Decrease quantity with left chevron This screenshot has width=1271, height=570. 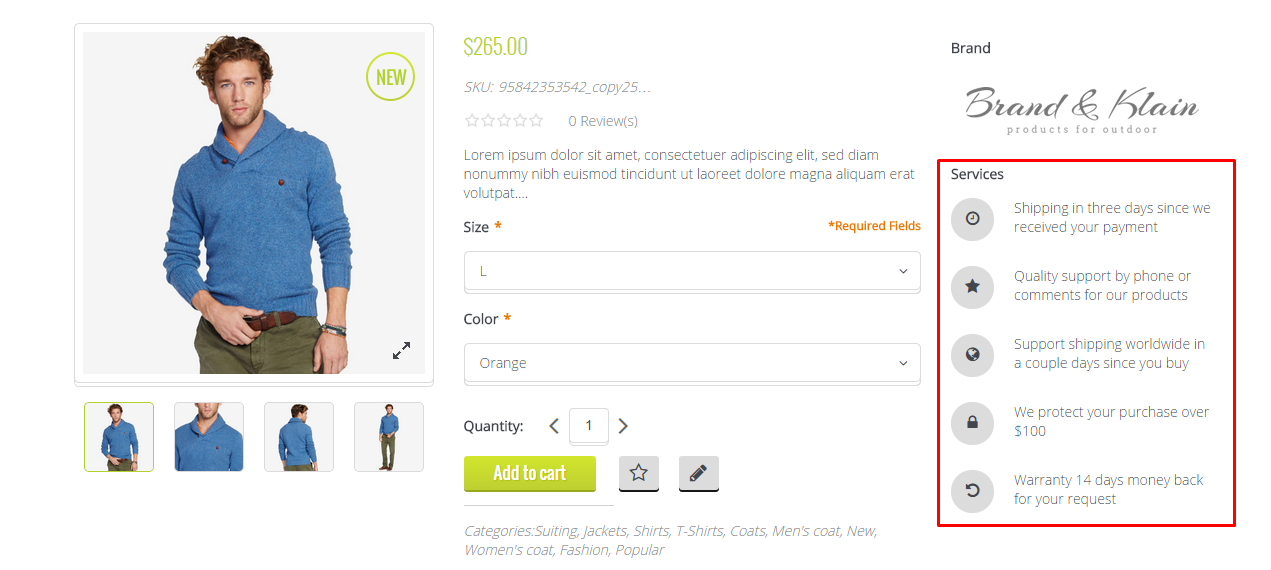(x=554, y=426)
